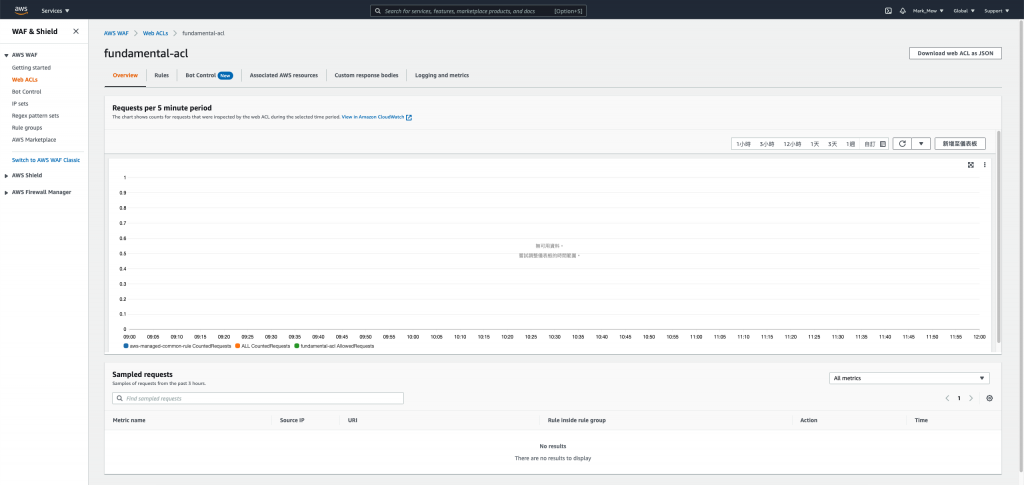1024x485 pixels.
Task: Open the notifications bell
Action: pos(903,10)
